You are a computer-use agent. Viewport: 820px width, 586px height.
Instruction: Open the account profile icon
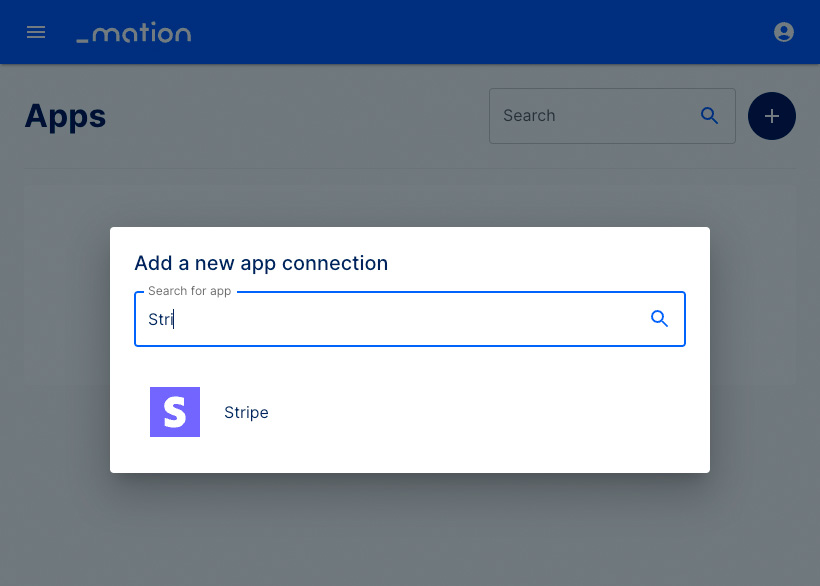coord(783,32)
